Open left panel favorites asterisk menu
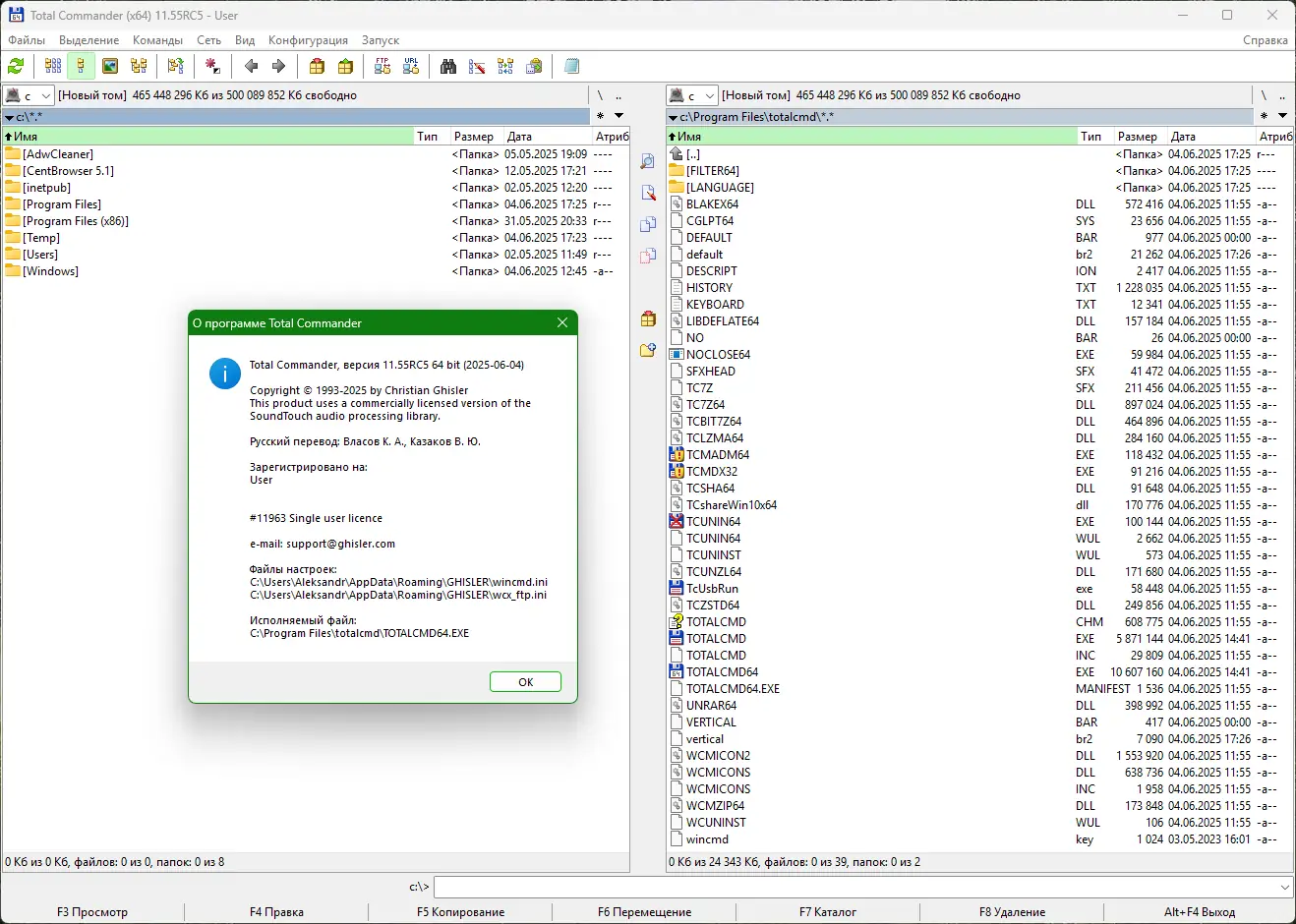 tap(601, 116)
